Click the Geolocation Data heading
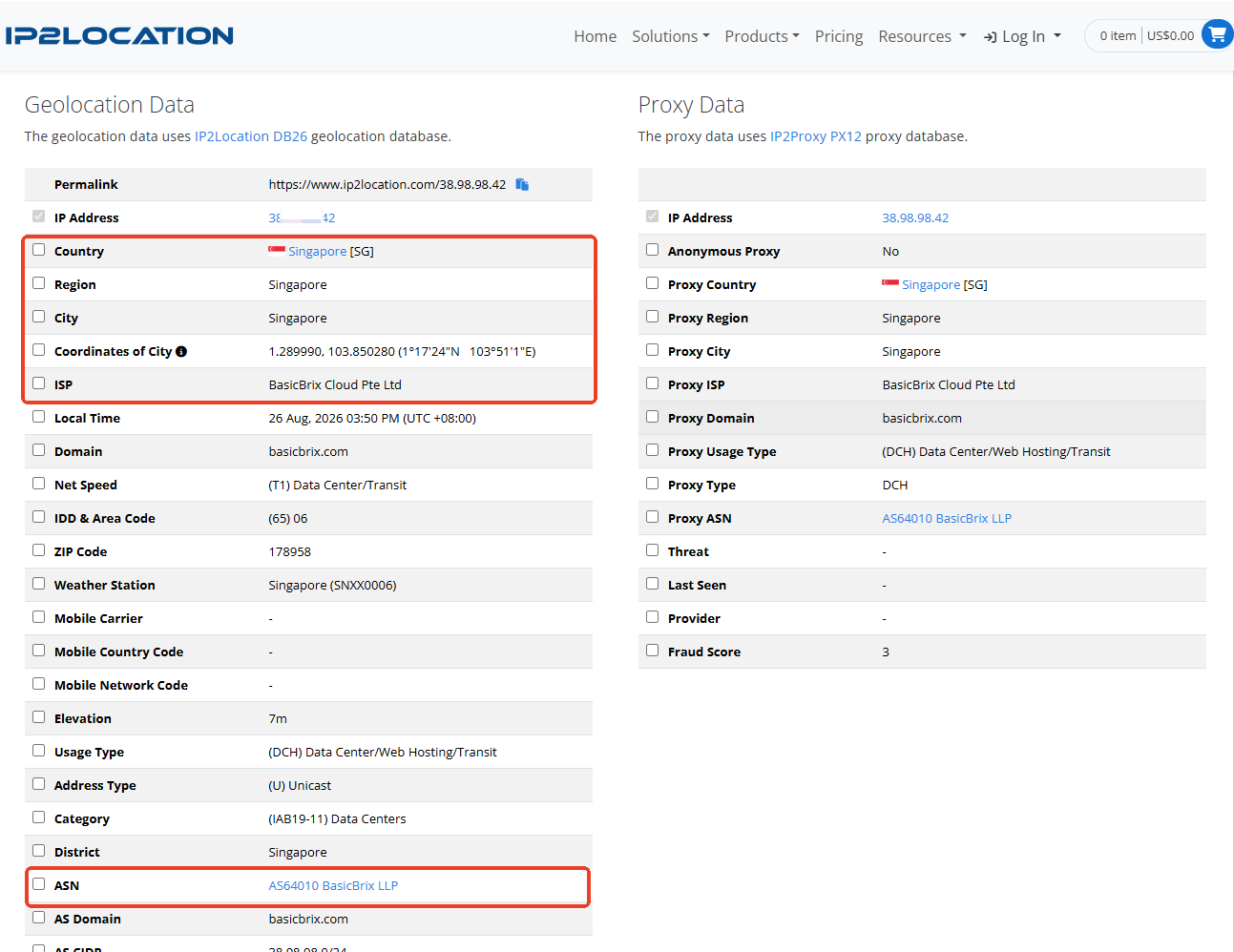1234x952 pixels. pyautogui.click(x=110, y=104)
